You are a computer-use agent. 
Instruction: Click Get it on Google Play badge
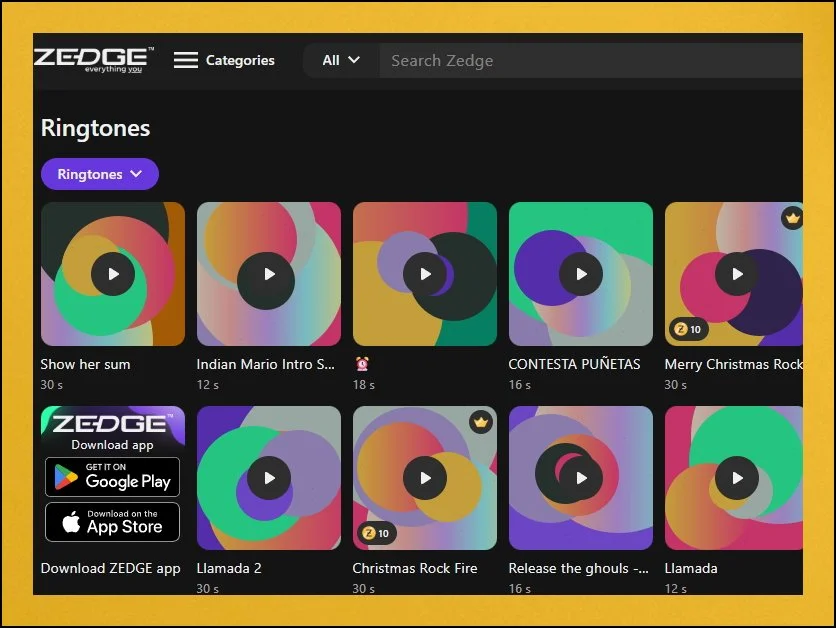[x=112, y=477]
